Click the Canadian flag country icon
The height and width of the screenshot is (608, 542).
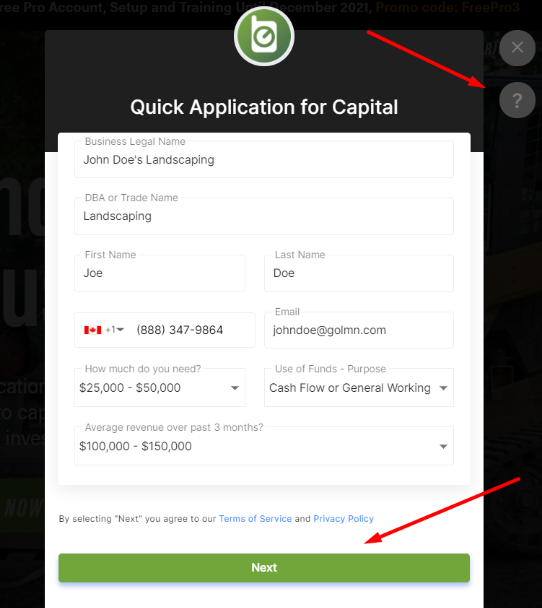coord(93,330)
